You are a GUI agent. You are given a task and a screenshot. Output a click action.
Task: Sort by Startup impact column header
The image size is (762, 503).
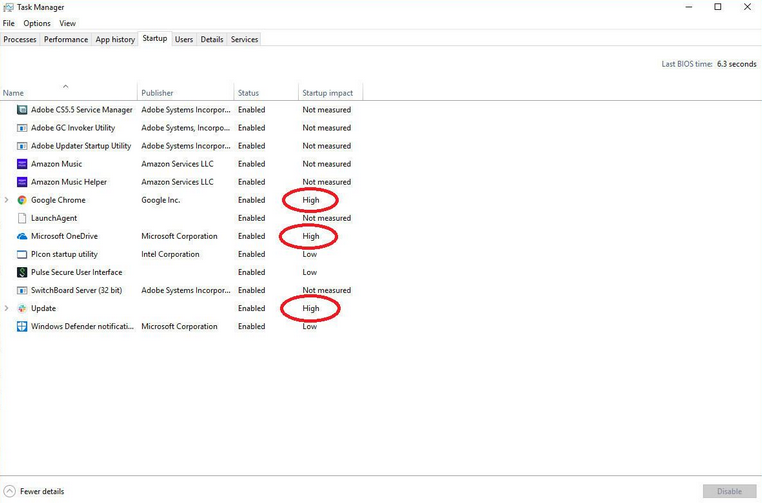pos(328,93)
